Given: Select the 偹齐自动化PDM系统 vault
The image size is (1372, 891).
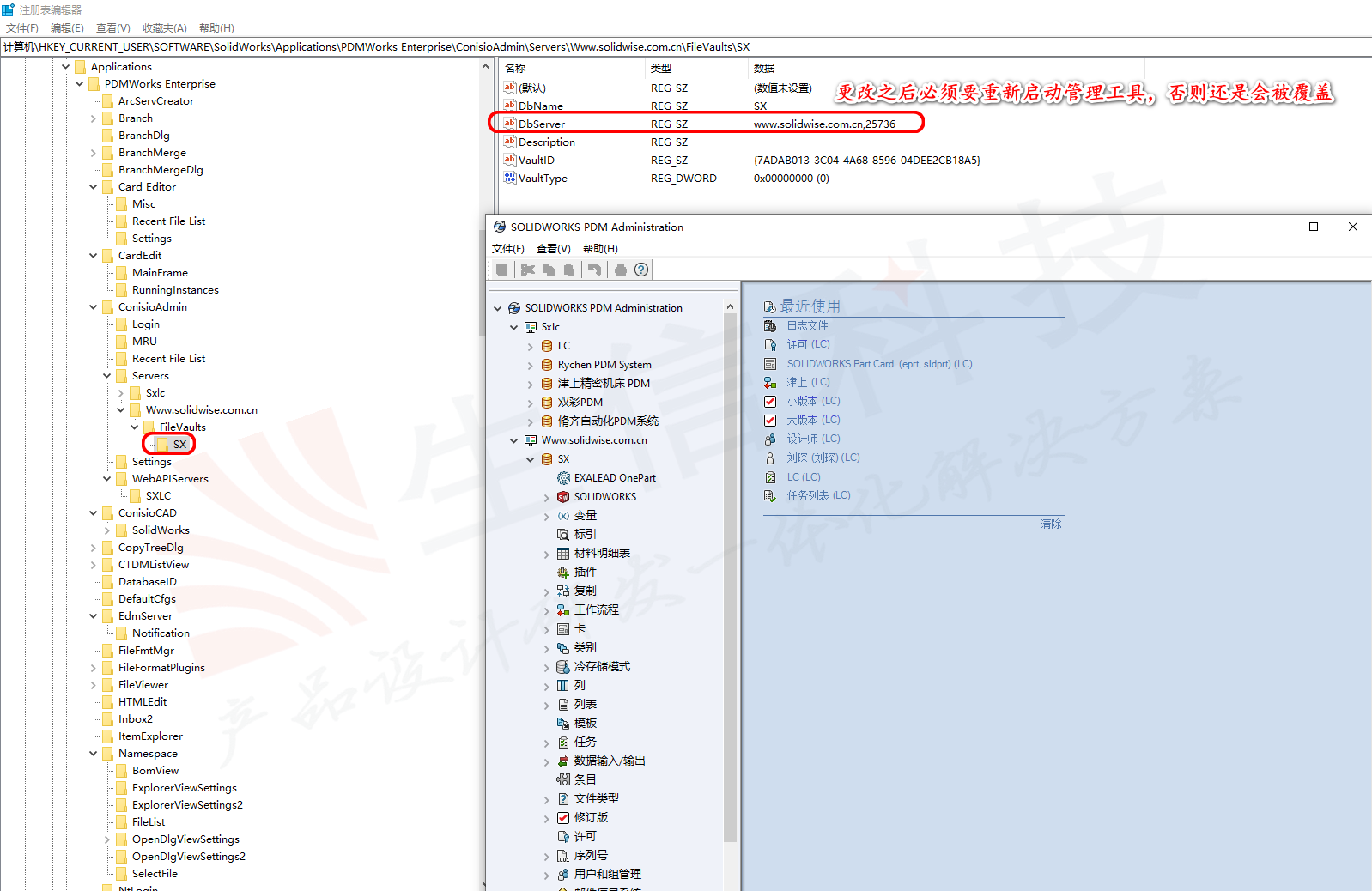Looking at the screenshot, I should point(608,421).
